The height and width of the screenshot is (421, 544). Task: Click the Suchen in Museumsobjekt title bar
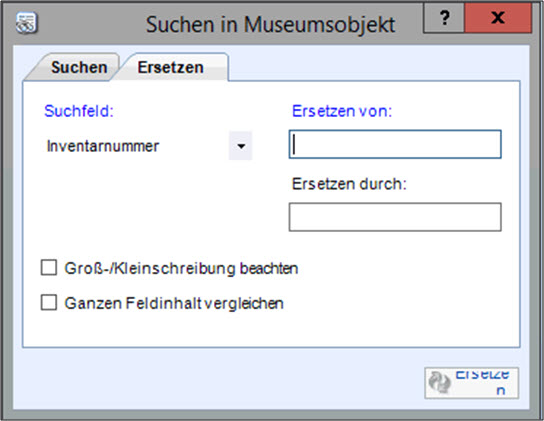pyautogui.click(x=270, y=24)
